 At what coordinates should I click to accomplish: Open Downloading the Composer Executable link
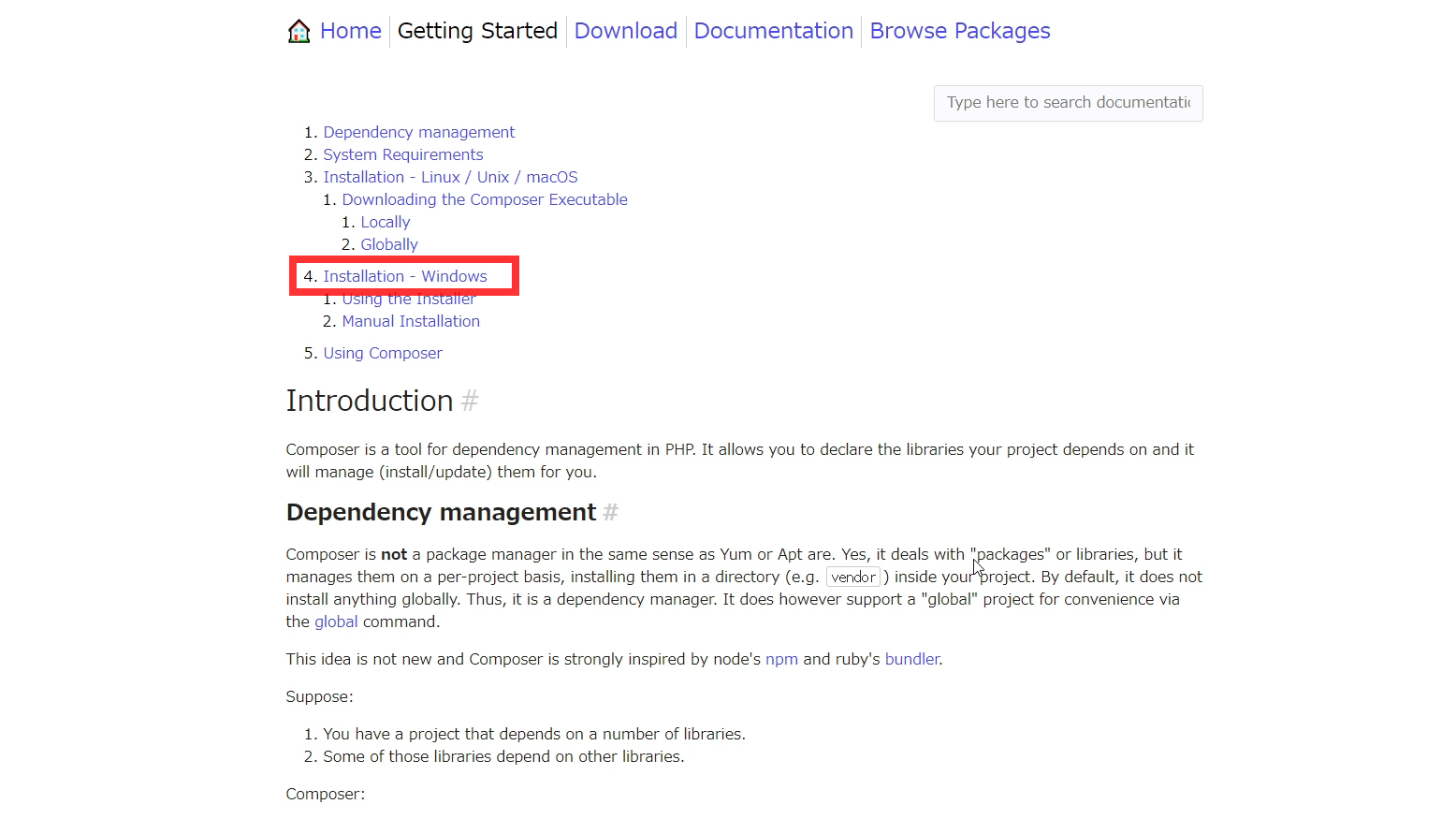(485, 199)
